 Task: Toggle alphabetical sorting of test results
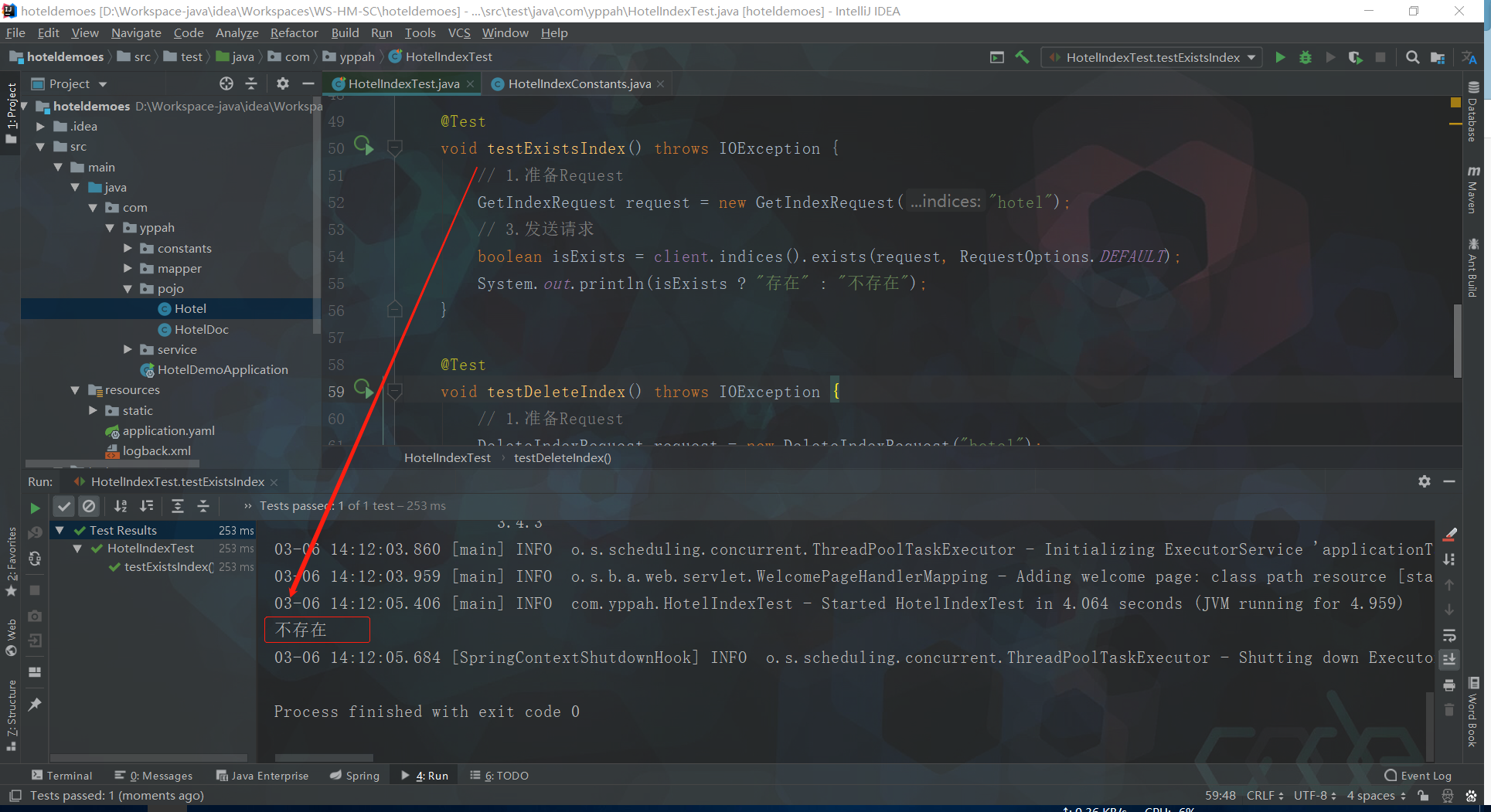pos(121,506)
